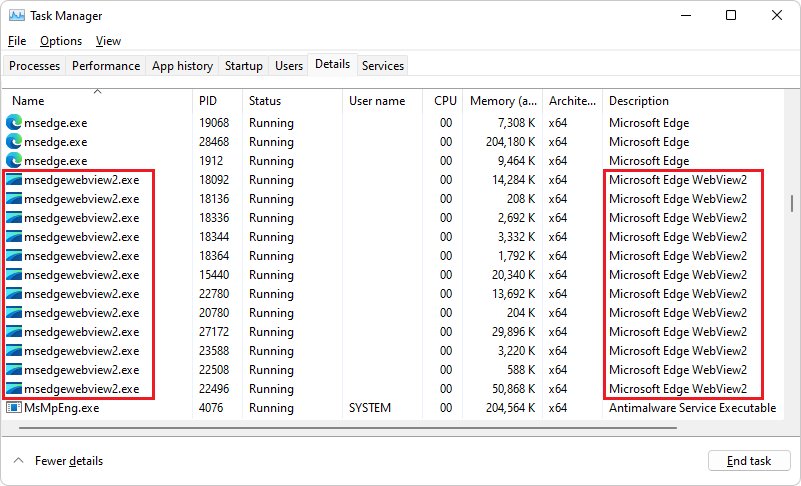Click the MsMpEng.exe process icon
The height and width of the screenshot is (486, 801).
click(x=14, y=408)
